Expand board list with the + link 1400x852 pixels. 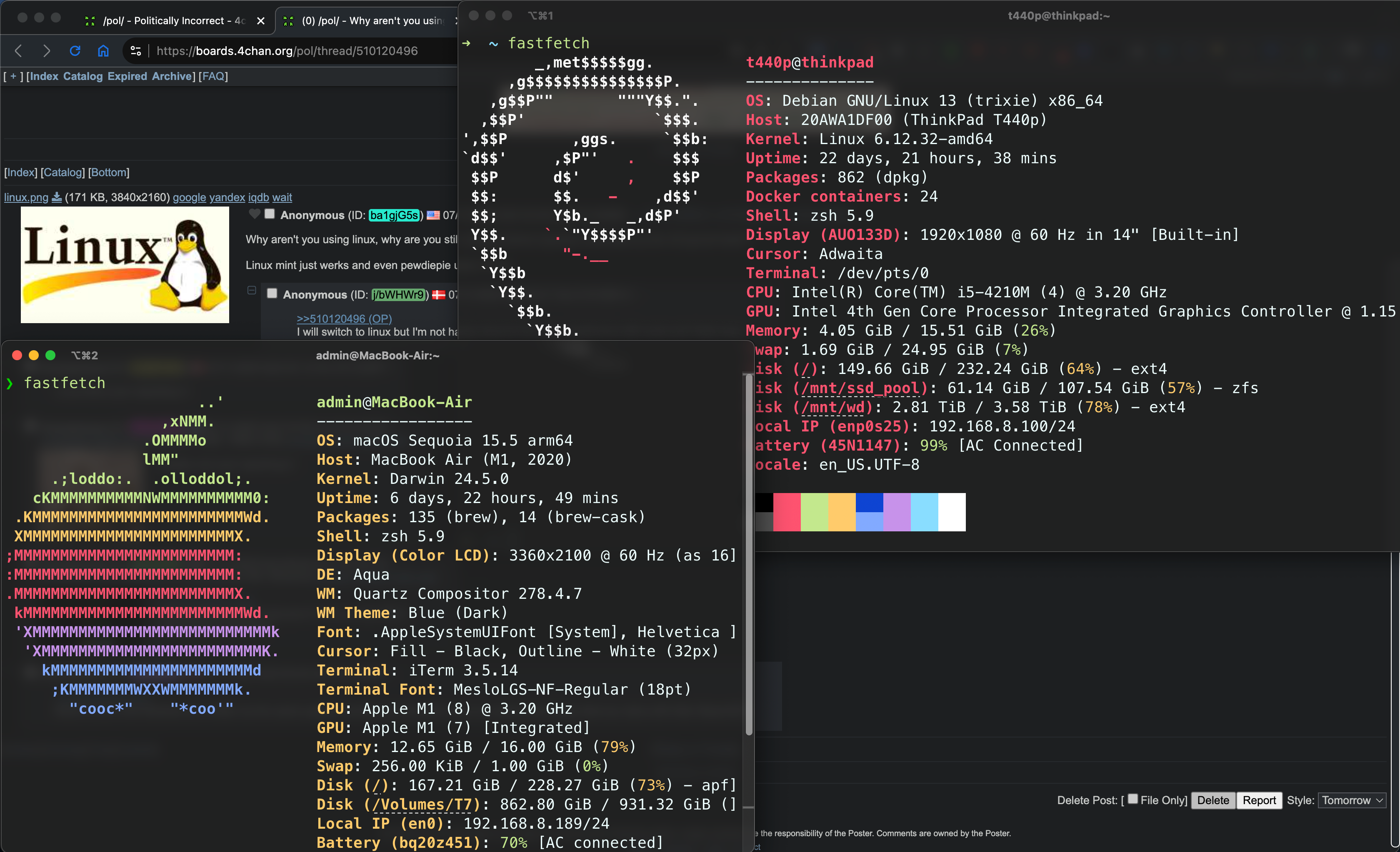coord(13,76)
